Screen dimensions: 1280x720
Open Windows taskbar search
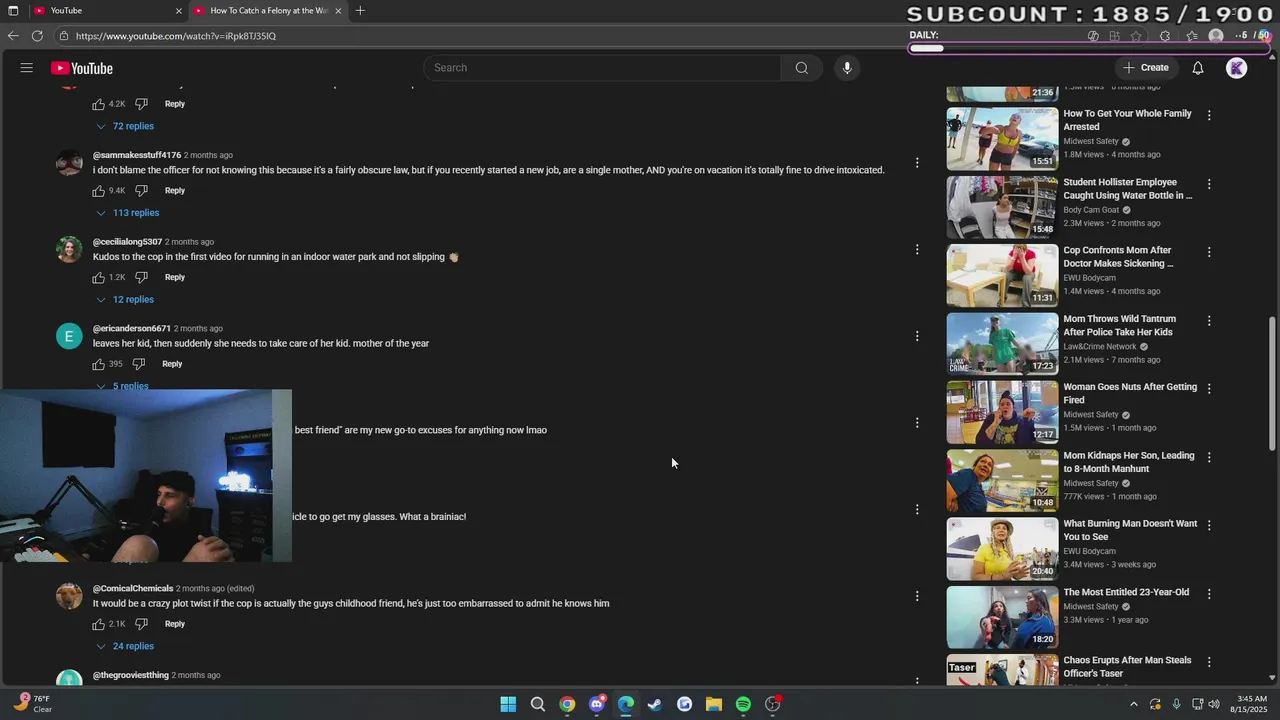tap(537, 704)
